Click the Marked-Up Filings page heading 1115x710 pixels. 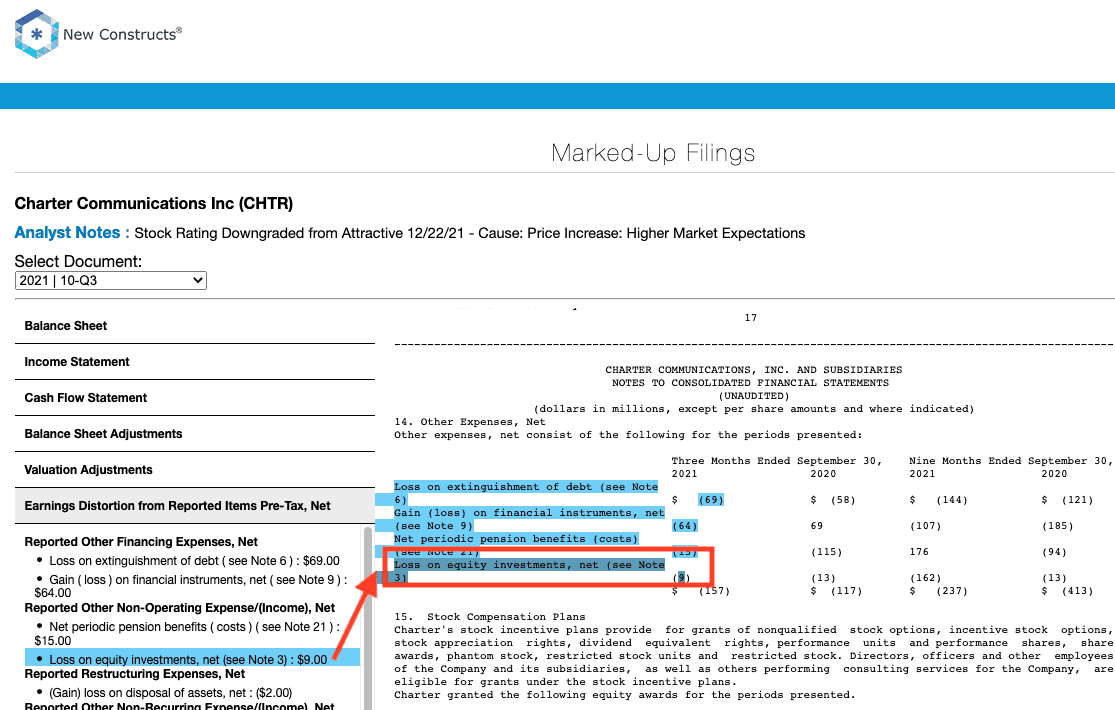tap(653, 153)
